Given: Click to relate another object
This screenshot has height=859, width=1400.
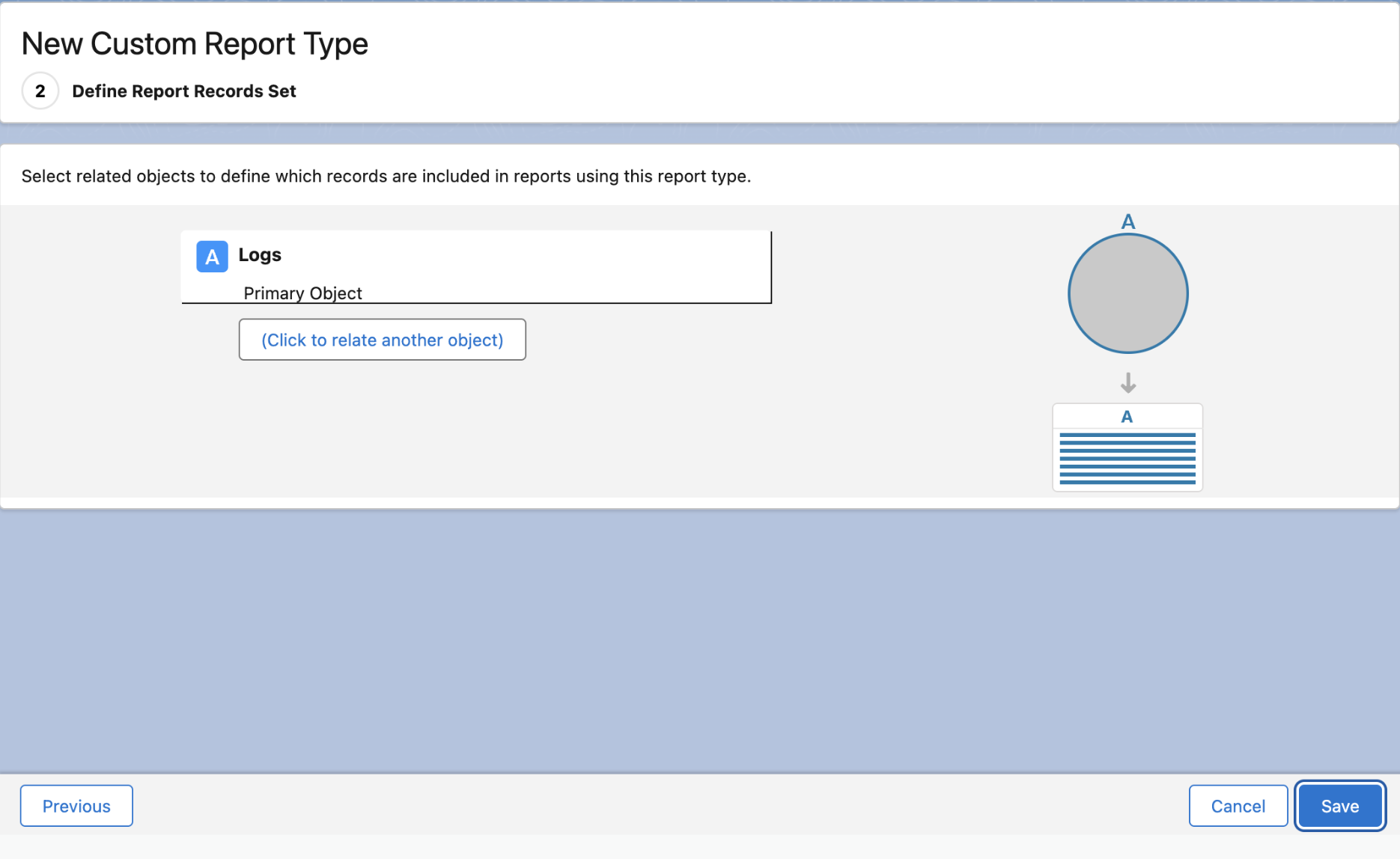Looking at the screenshot, I should coord(382,340).
